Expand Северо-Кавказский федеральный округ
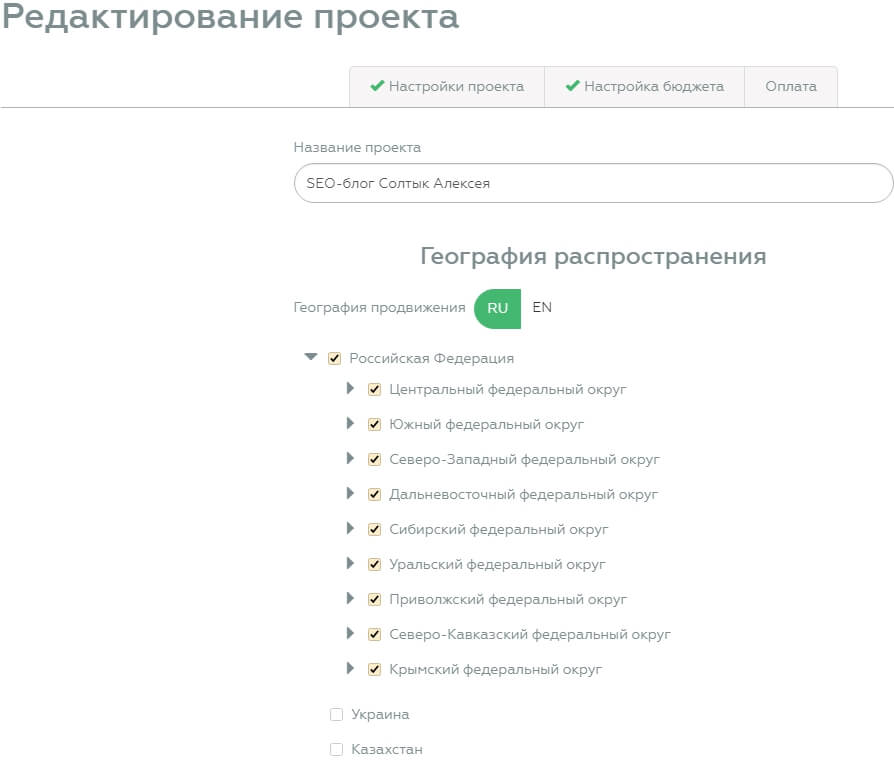This screenshot has height=765, width=894. click(x=350, y=633)
